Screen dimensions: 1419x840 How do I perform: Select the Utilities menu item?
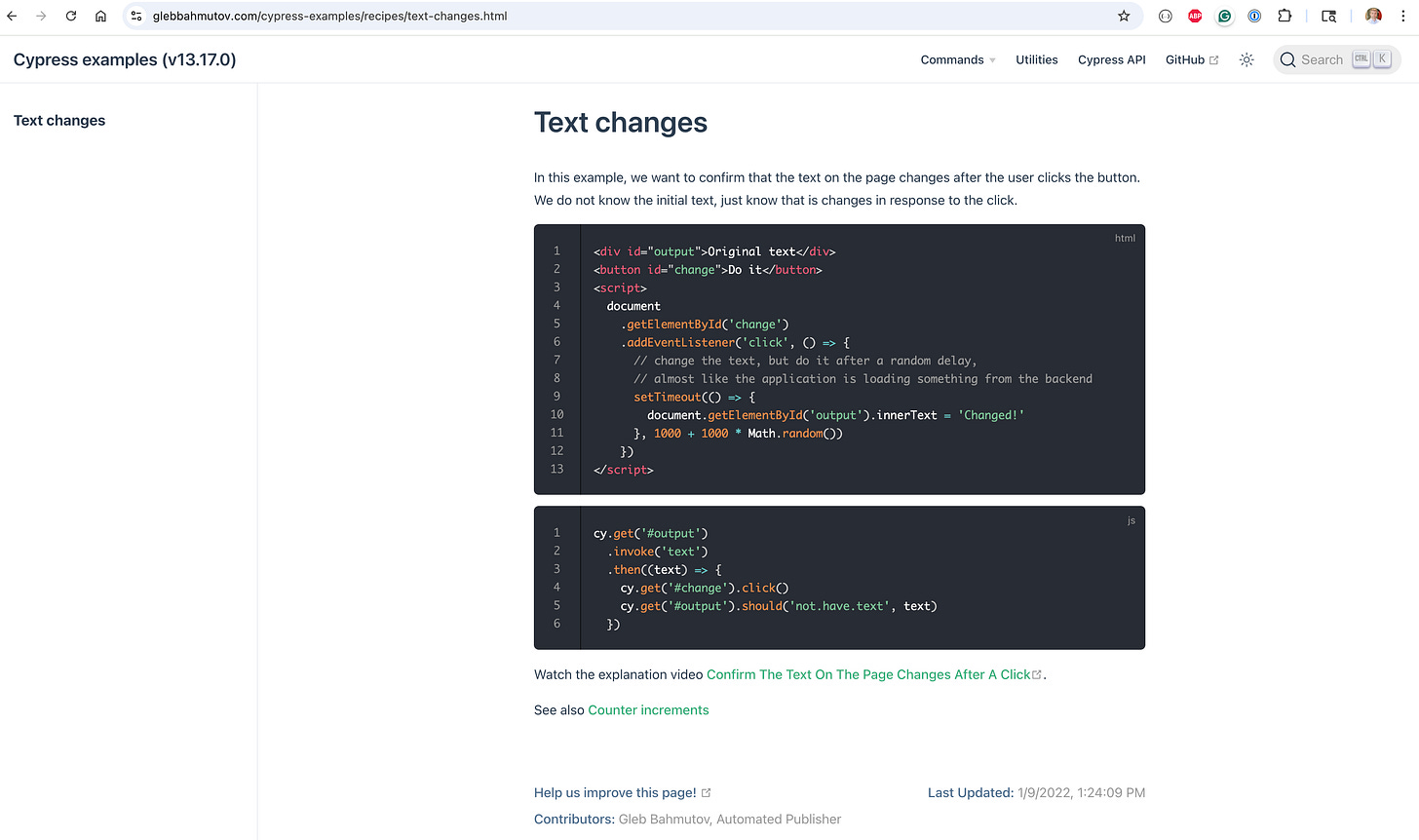1036,59
